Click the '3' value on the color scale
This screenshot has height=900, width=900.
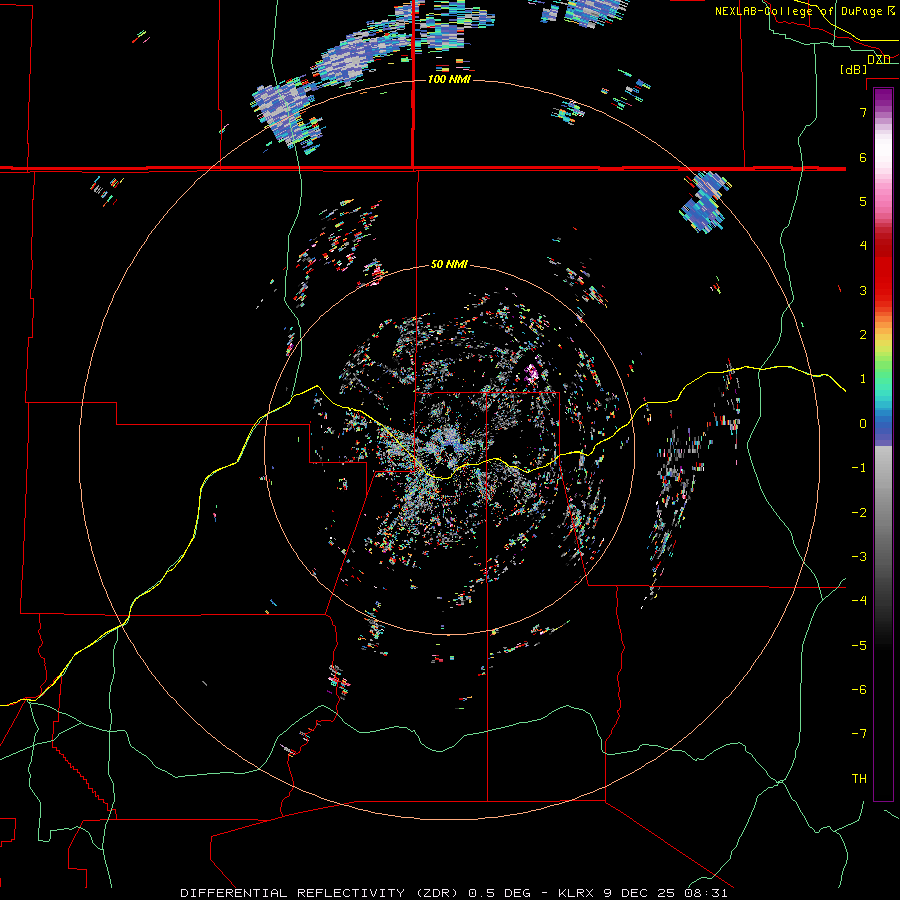[862, 290]
